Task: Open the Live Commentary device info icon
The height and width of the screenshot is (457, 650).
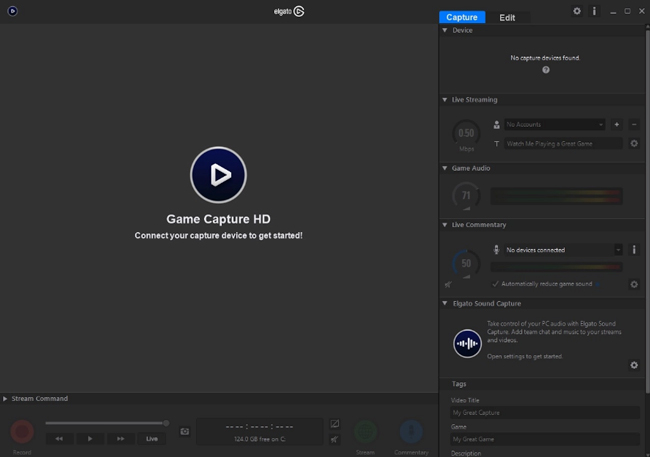Action: pyautogui.click(x=634, y=250)
